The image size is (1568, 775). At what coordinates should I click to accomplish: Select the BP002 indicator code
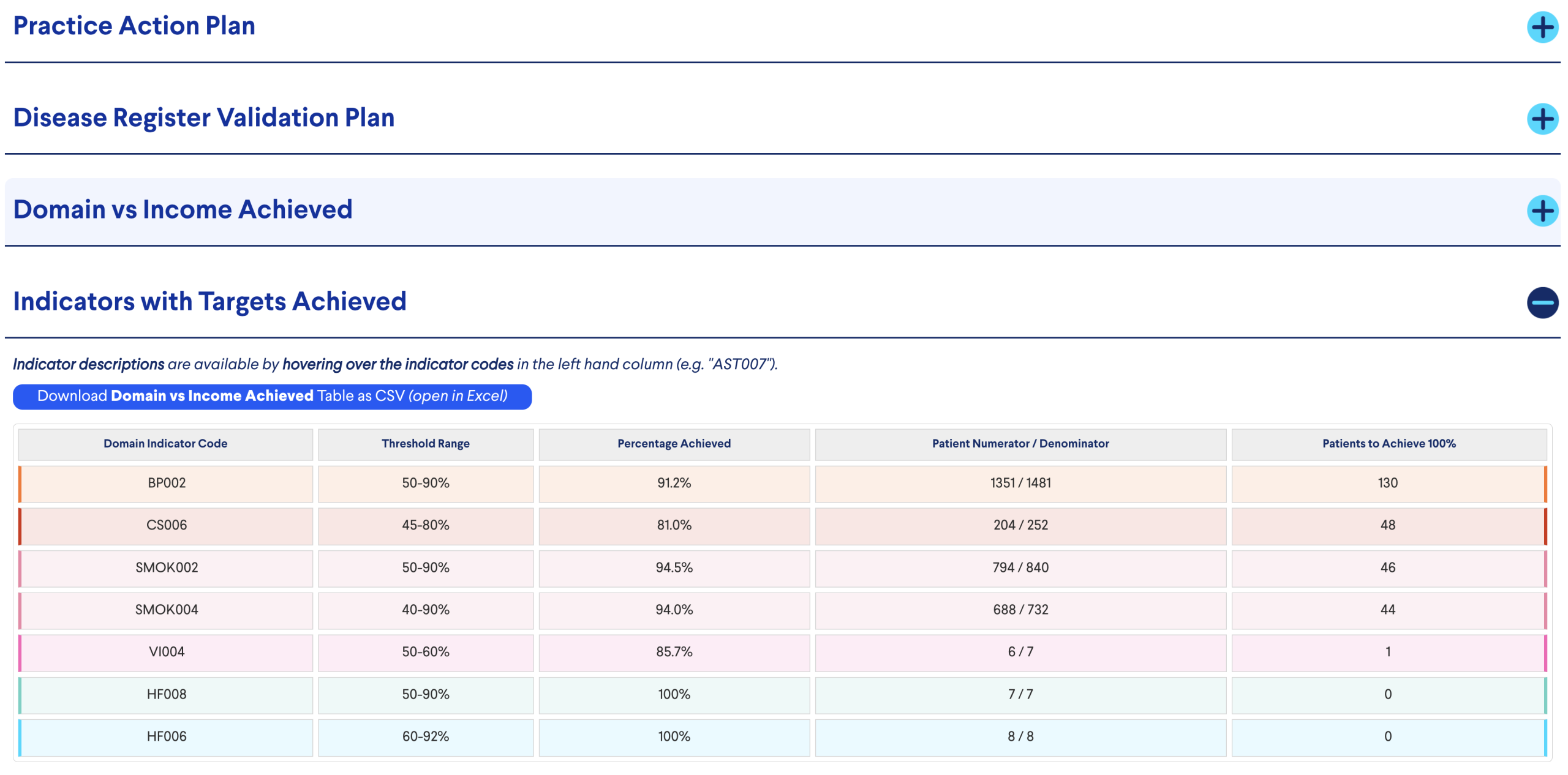(167, 483)
